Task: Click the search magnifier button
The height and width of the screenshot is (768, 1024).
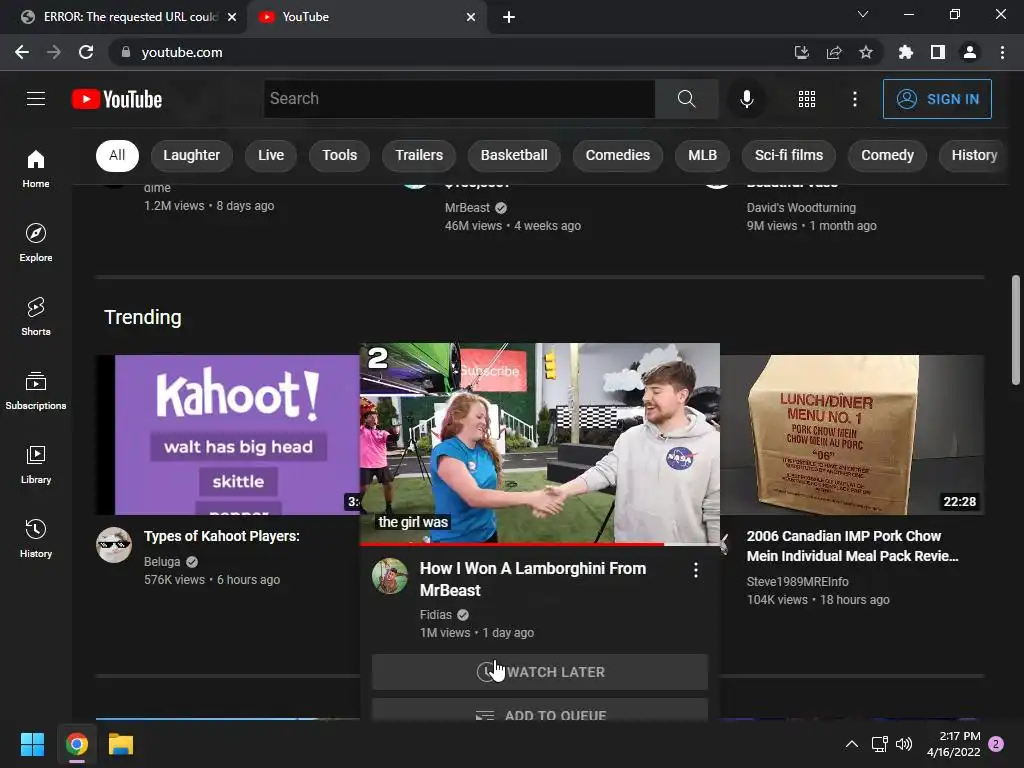Action: pyautogui.click(x=686, y=99)
